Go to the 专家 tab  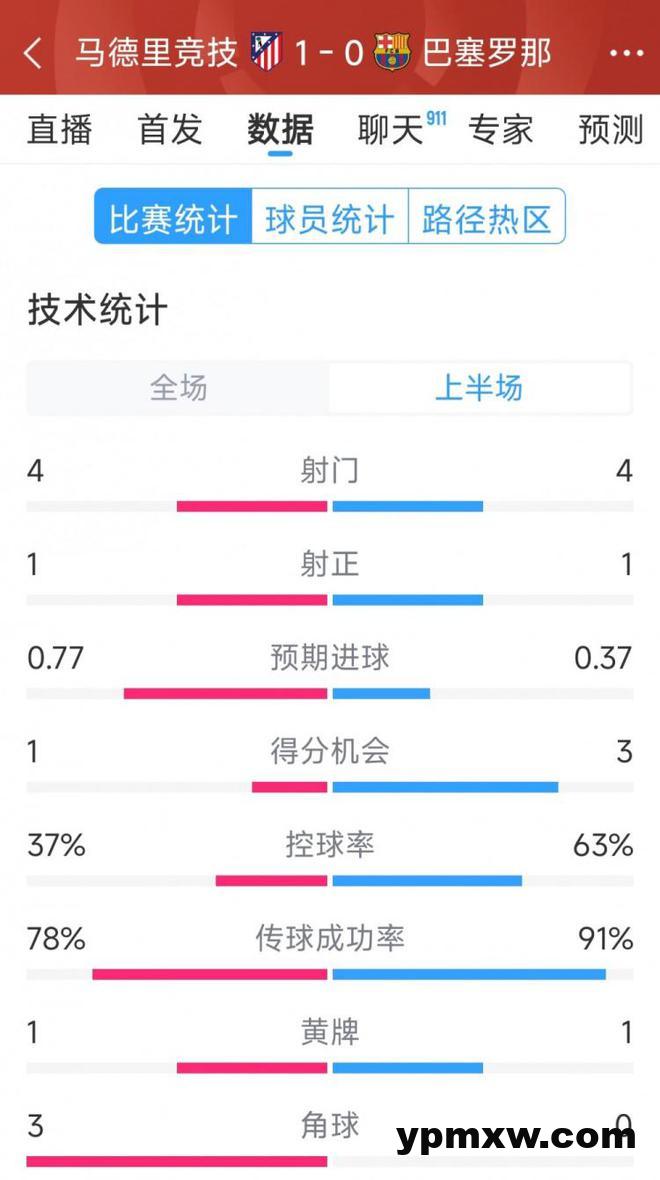pos(501,130)
